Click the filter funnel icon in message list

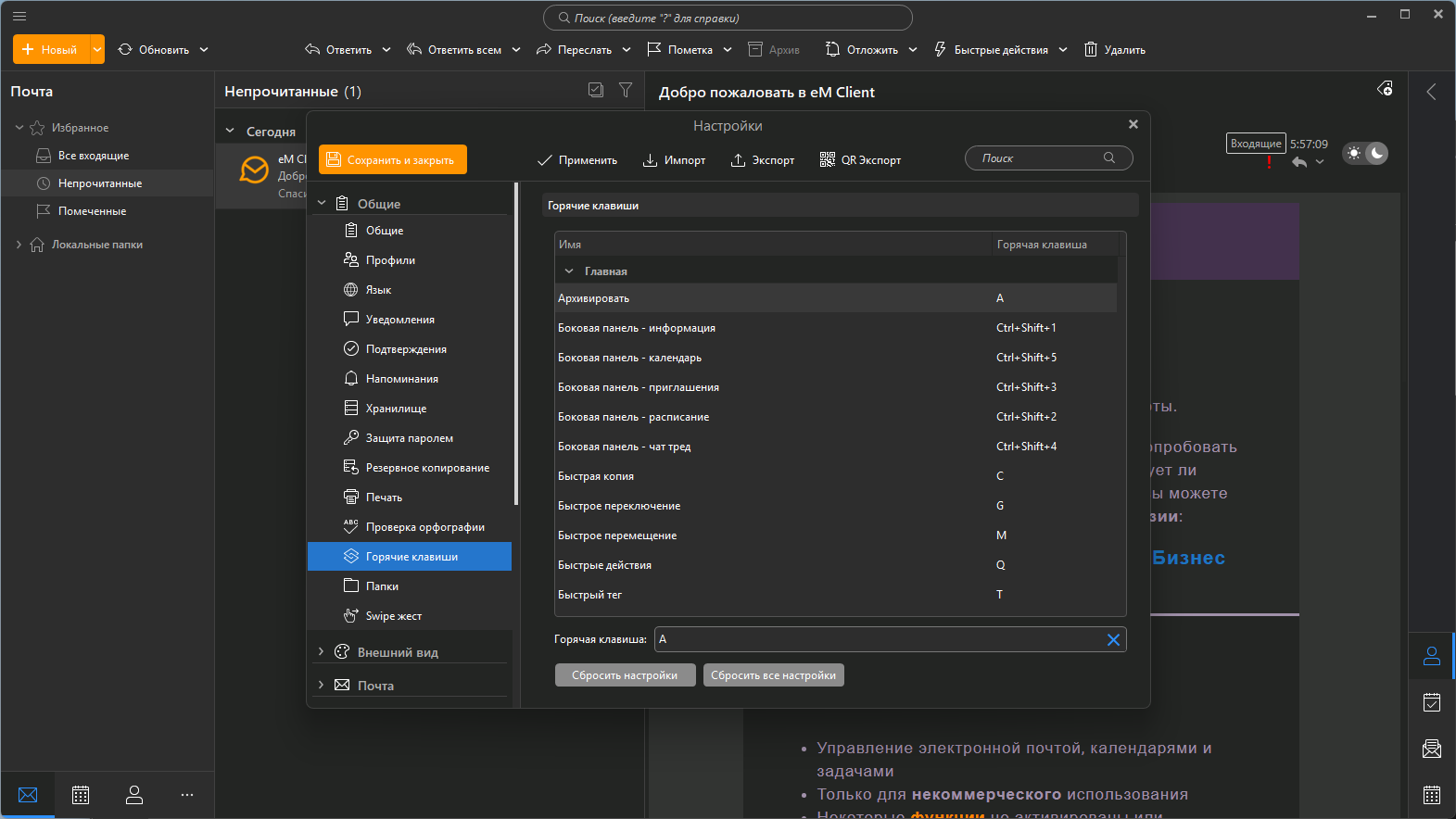point(626,90)
